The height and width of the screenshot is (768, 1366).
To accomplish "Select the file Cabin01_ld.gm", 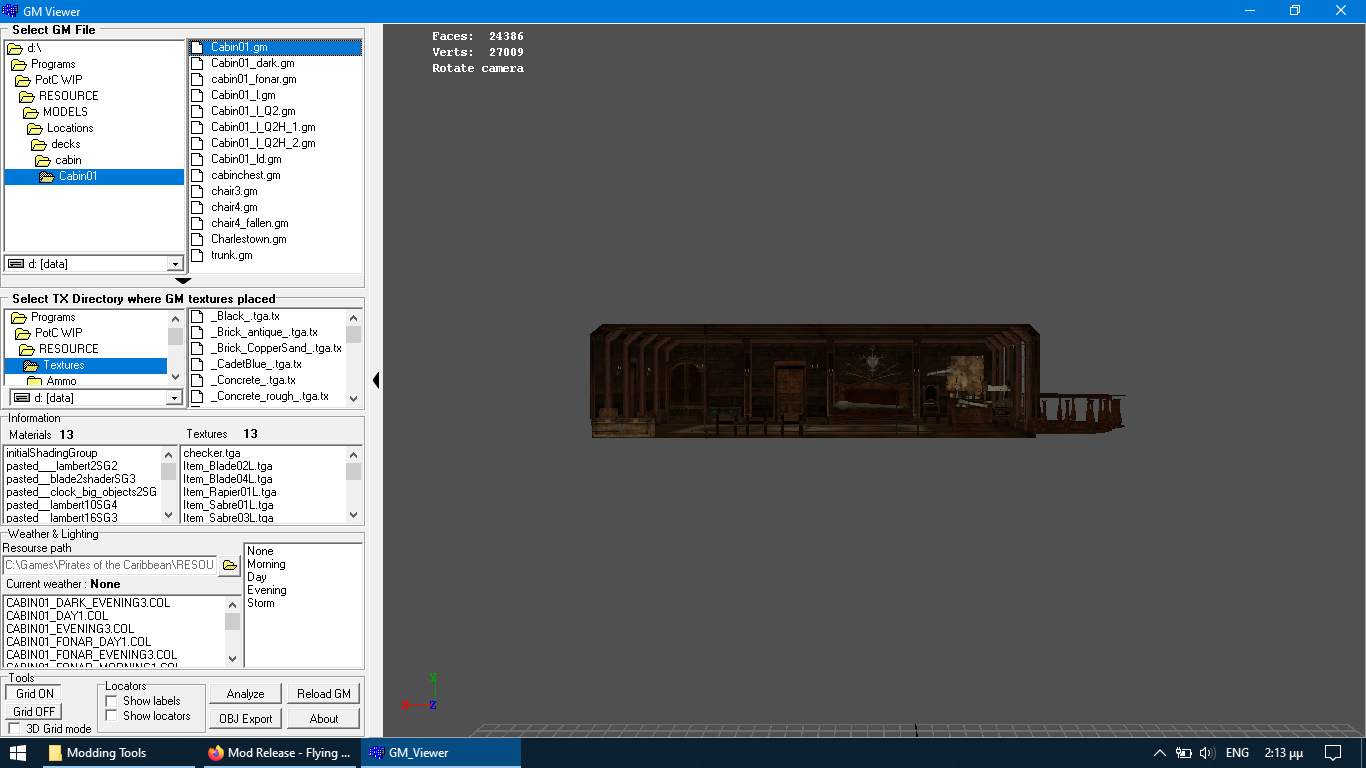I will tap(246, 159).
